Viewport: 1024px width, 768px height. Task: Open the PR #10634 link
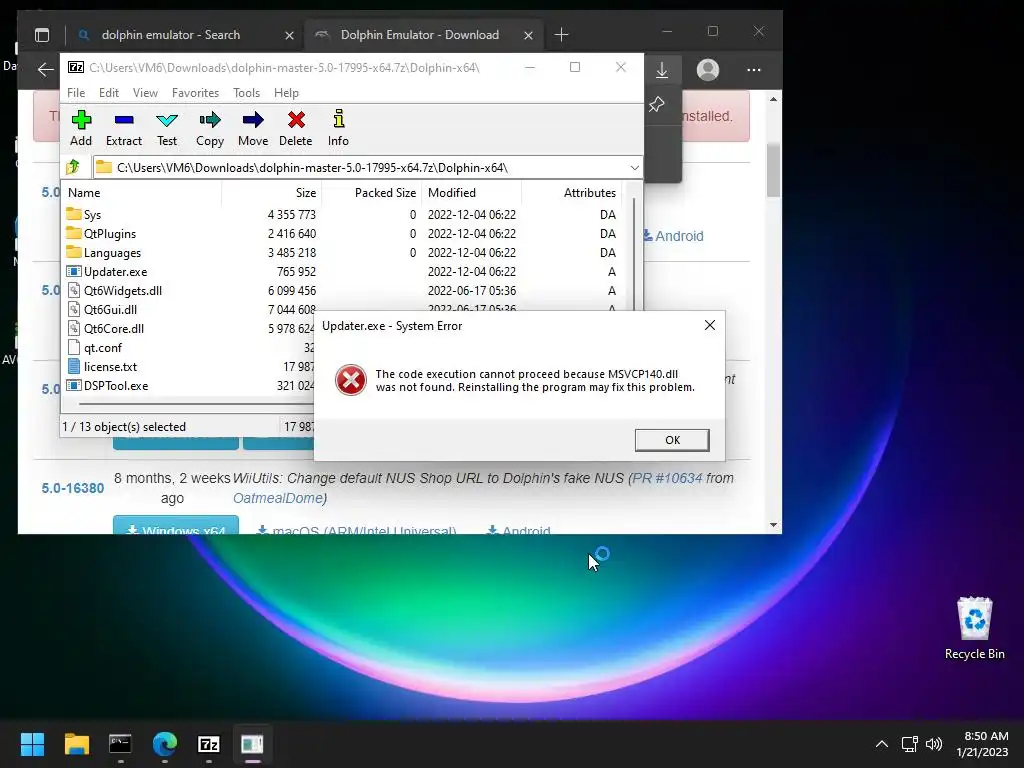pos(667,478)
